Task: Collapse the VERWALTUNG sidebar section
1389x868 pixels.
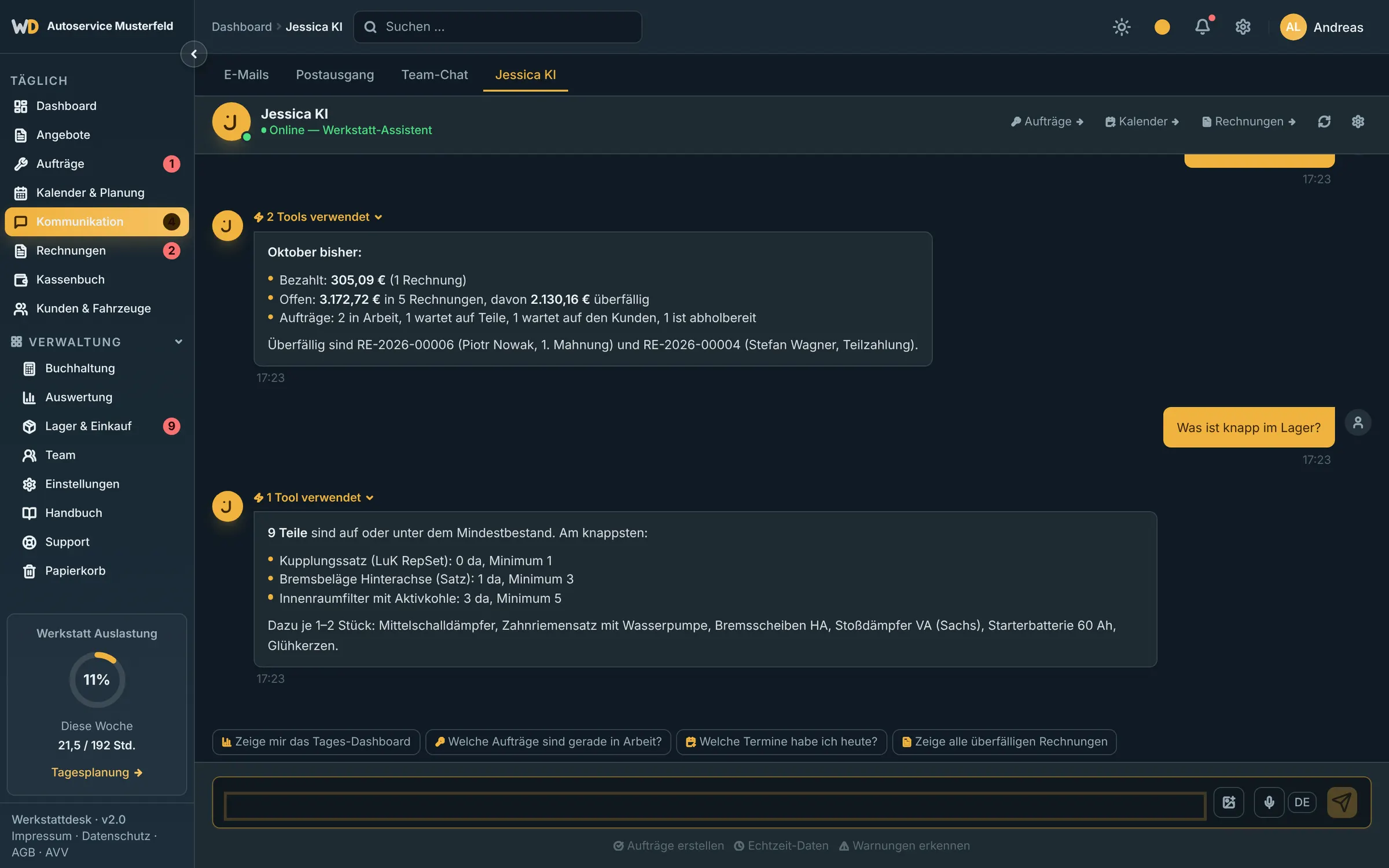Action: [97, 342]
